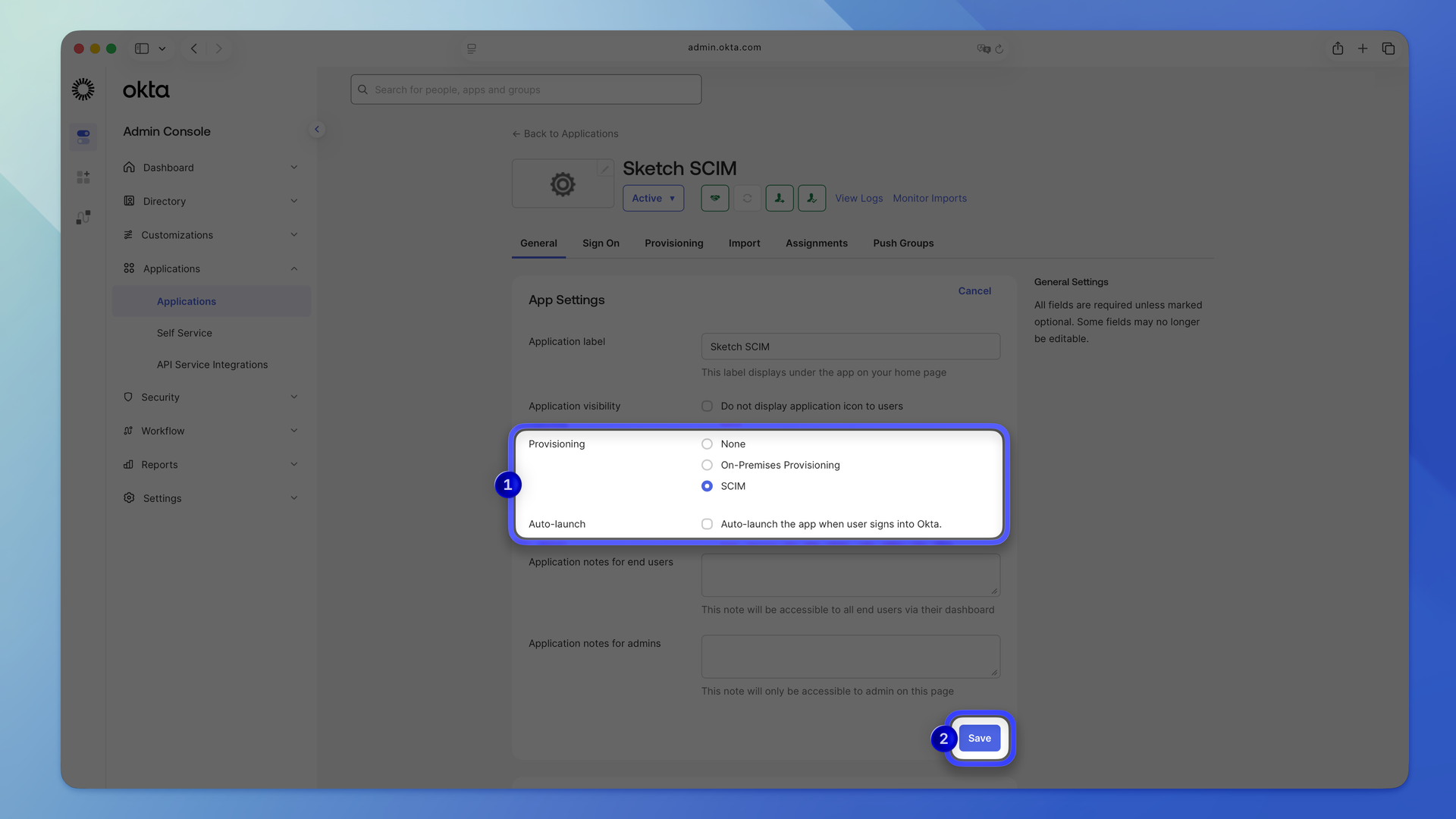Image resolution: width=1456 pixels, height=819 pixels.
Task: Open the Import tab
Action: point(744,243)
